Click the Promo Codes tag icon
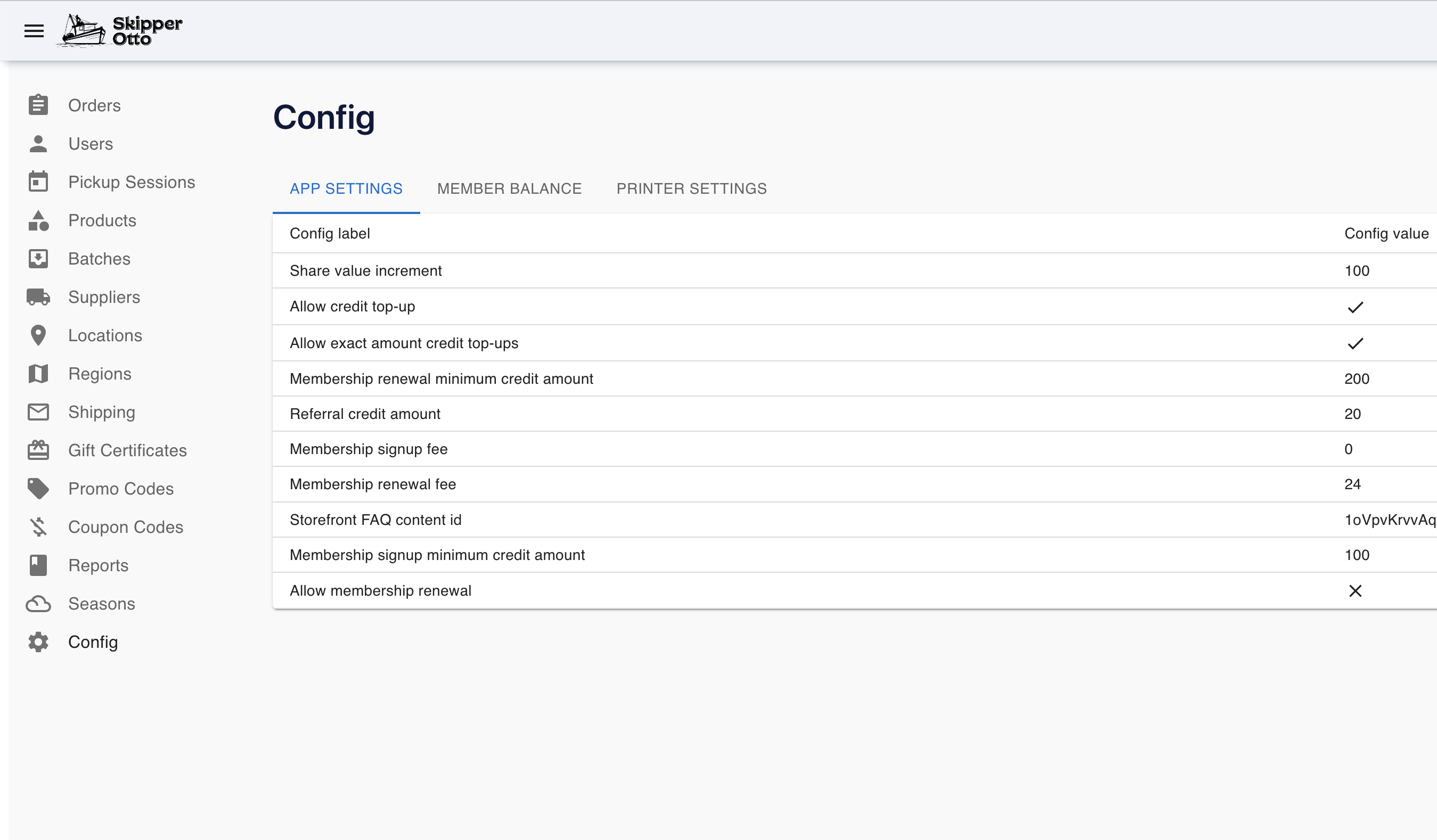This screenshot has width=1437, height=840. (38, 488)
